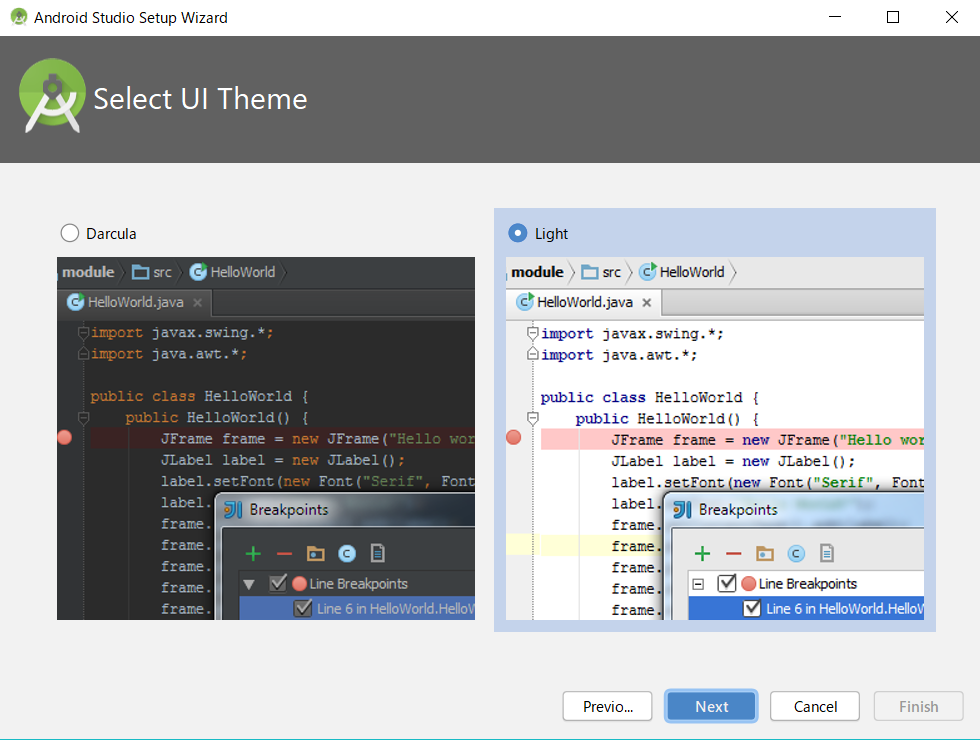Click the src folder icon in Light breadcrumb
The image size is (980, 740).
590,272
